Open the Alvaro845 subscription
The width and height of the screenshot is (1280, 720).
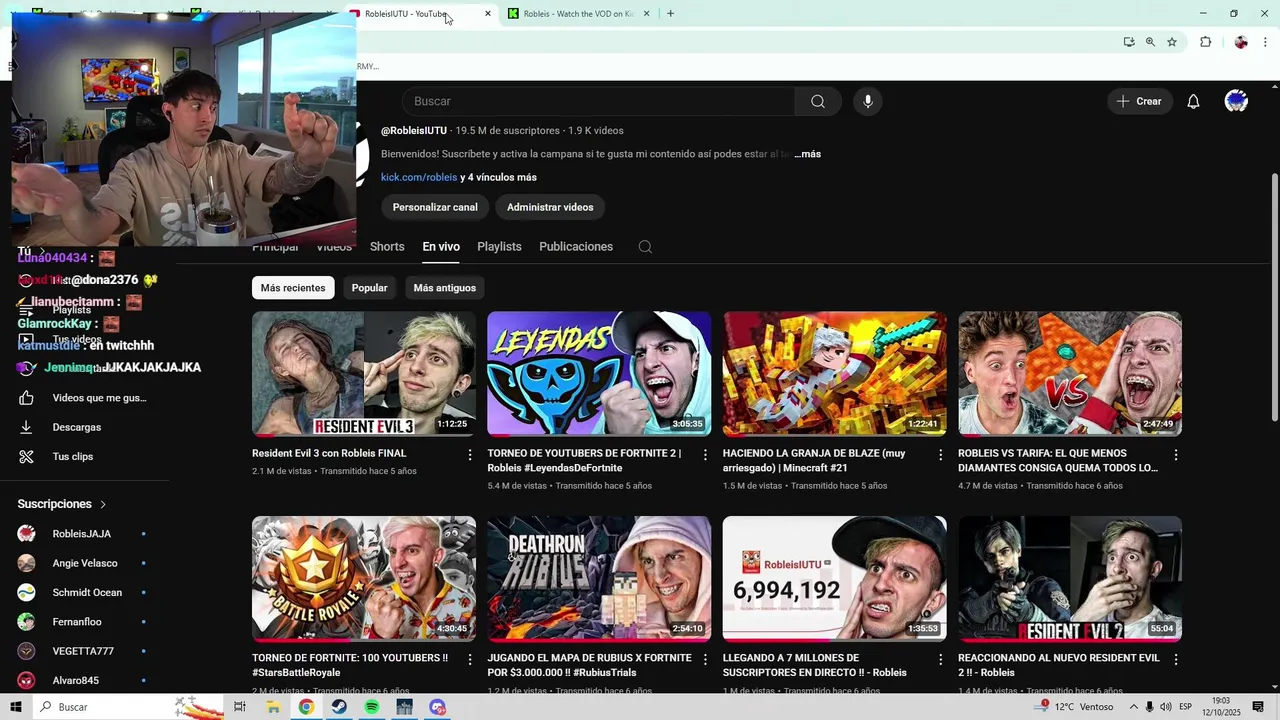coord(85,681)
